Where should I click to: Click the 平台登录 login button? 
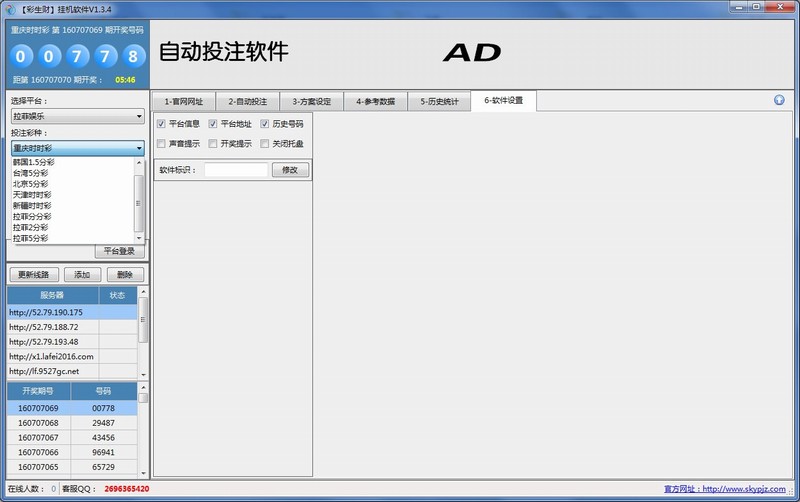[x=119, y=251]
